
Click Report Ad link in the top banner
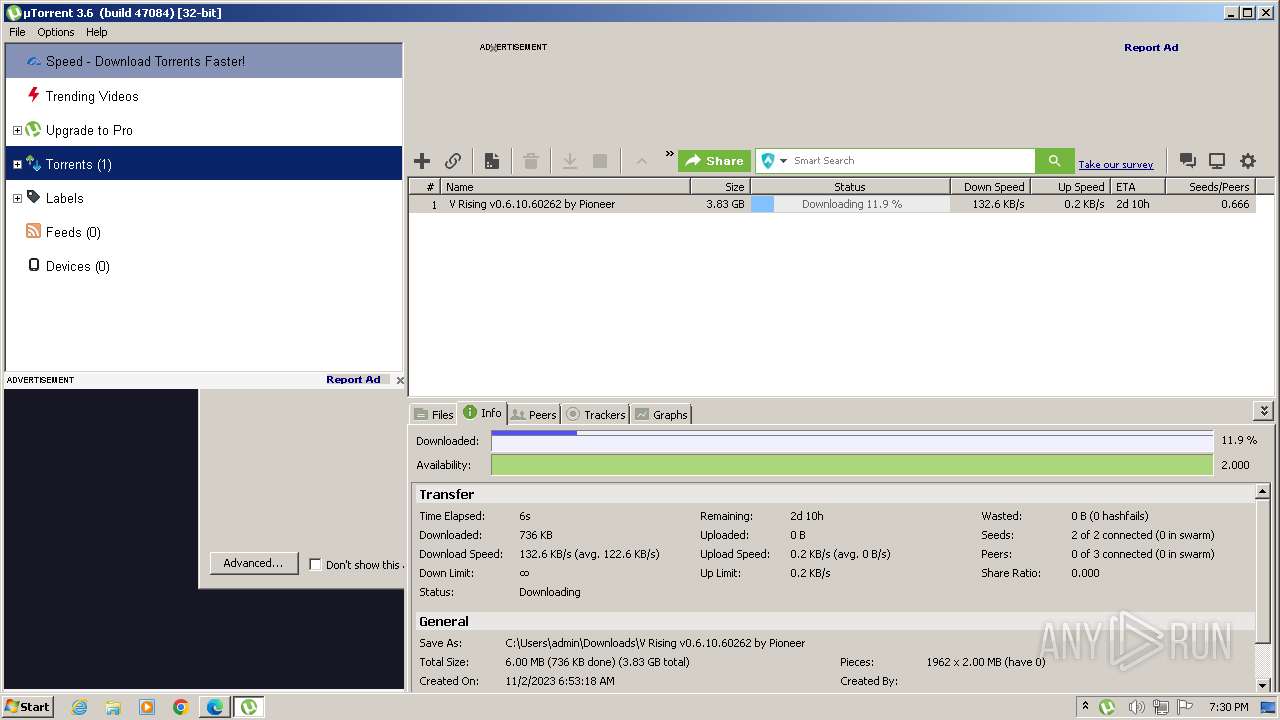tap(1151, 48)
